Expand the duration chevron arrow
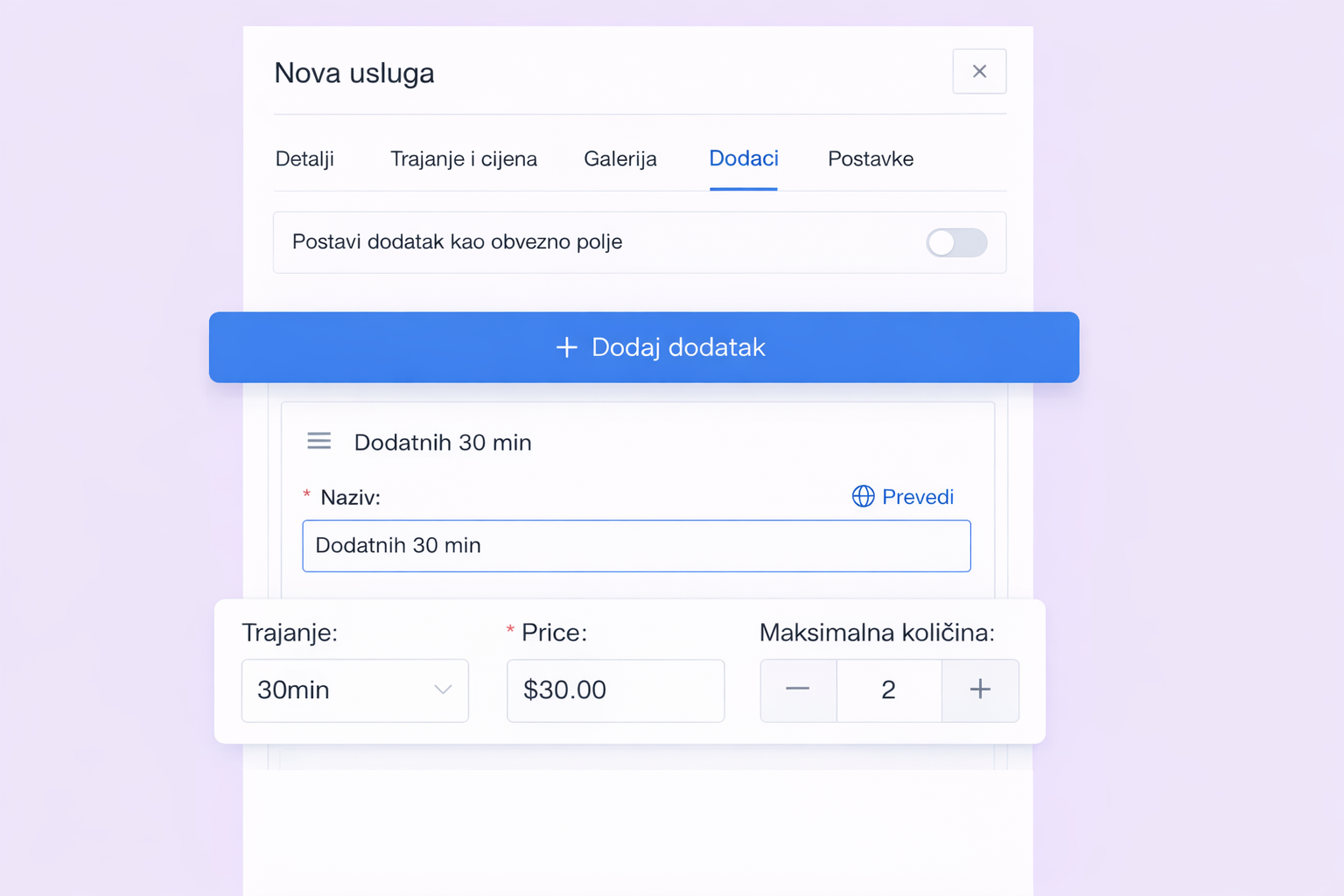 [x=443, y=690]
